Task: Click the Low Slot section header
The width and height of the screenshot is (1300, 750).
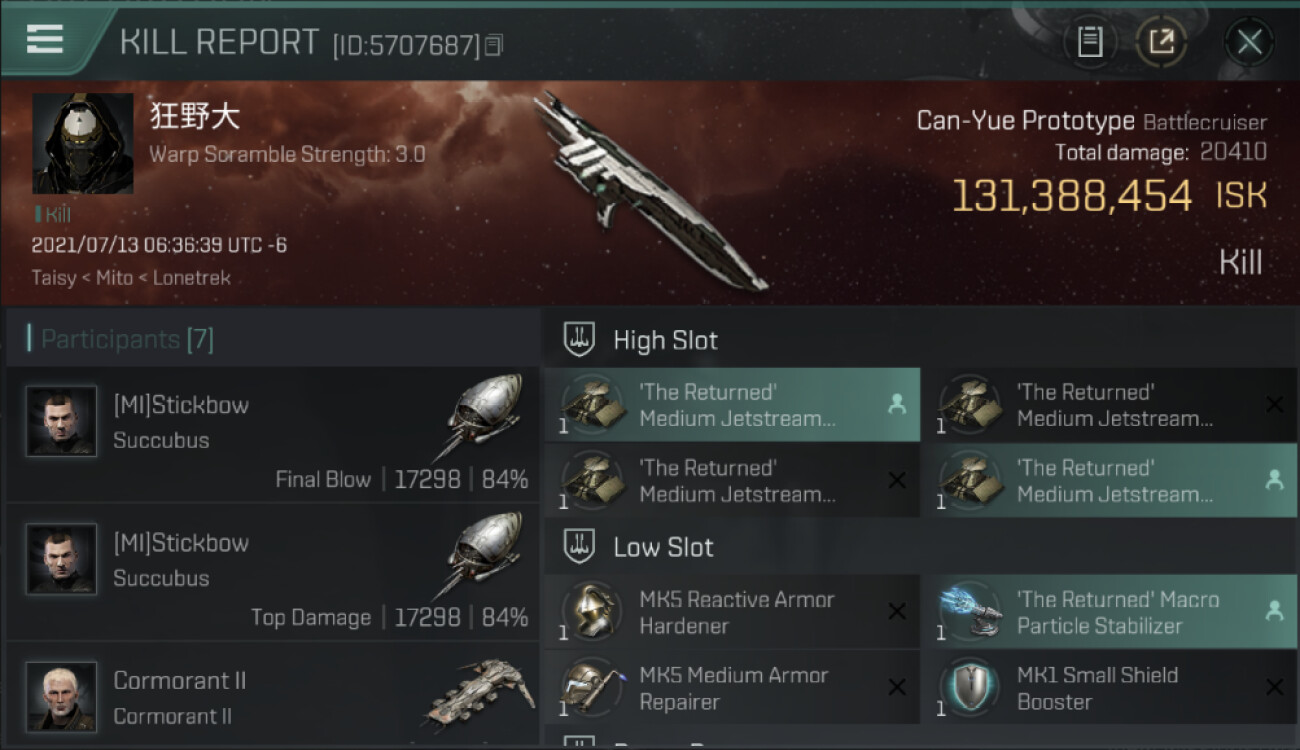Action: click(663, 547)
